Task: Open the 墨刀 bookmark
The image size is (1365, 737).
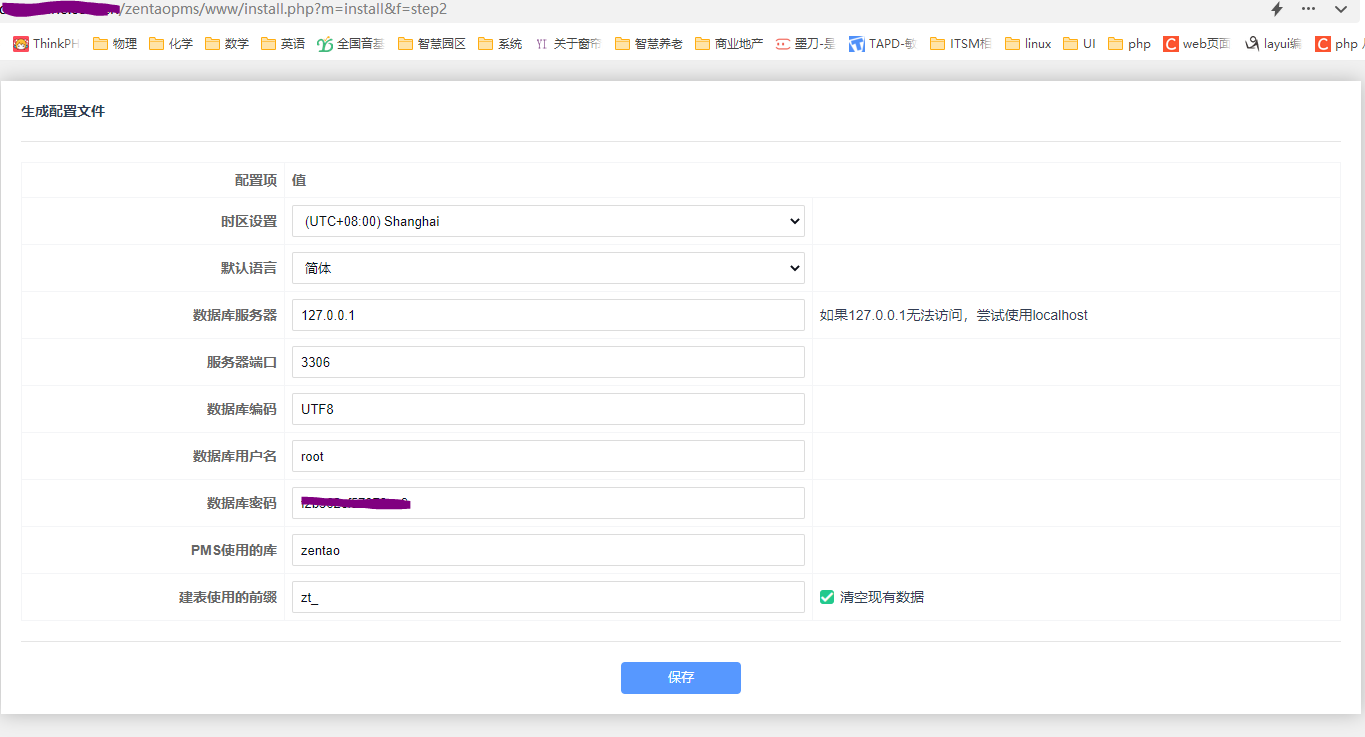Action: [805, 44]
